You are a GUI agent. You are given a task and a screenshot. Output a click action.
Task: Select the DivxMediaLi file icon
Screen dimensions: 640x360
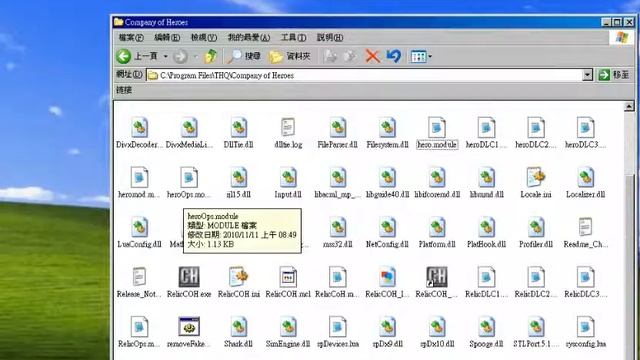pyautogui.click(x=189, y=133)
